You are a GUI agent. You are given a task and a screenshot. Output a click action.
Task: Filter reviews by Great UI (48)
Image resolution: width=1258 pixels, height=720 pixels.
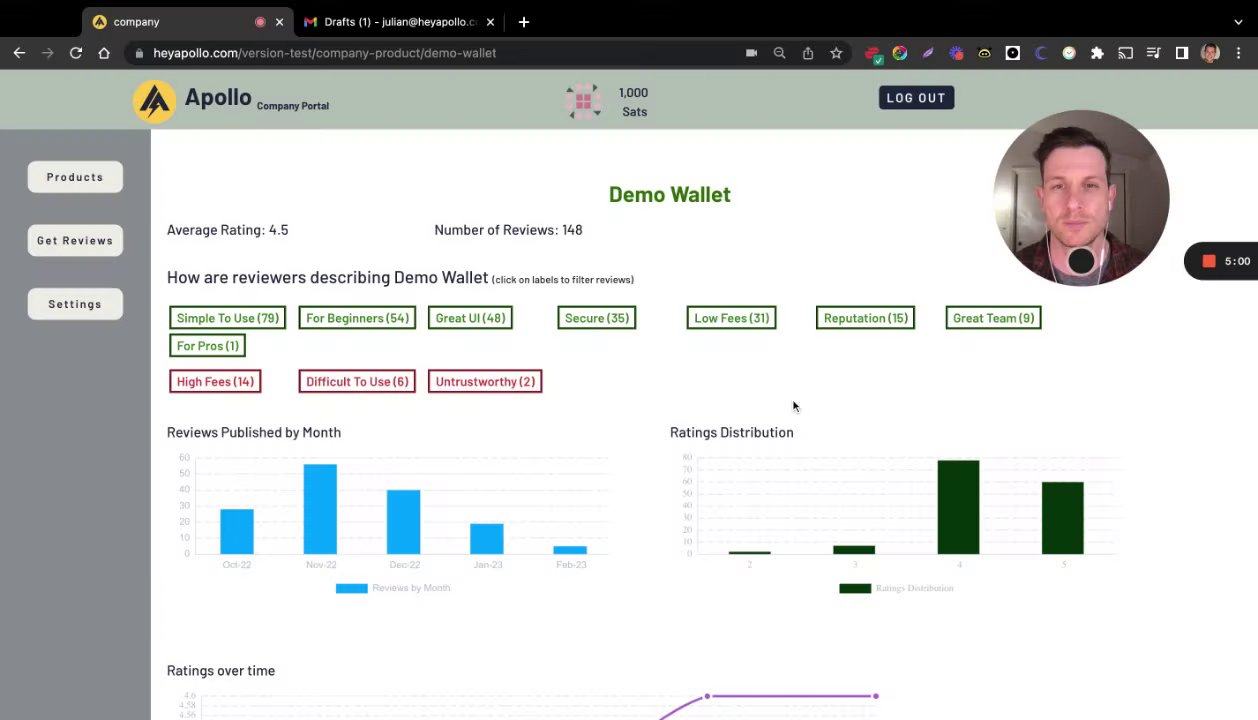(x=470, y=318)
